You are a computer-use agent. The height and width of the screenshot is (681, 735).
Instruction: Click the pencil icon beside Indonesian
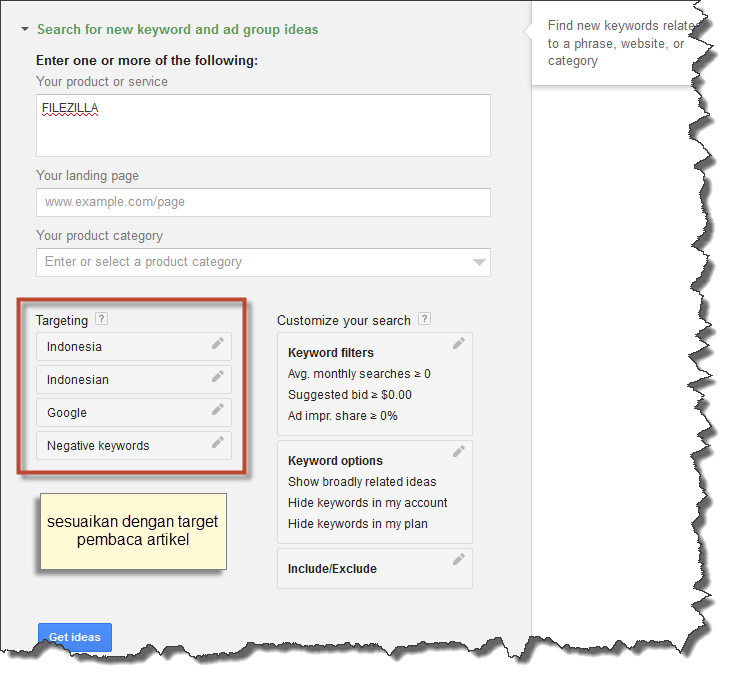[217, 377]
